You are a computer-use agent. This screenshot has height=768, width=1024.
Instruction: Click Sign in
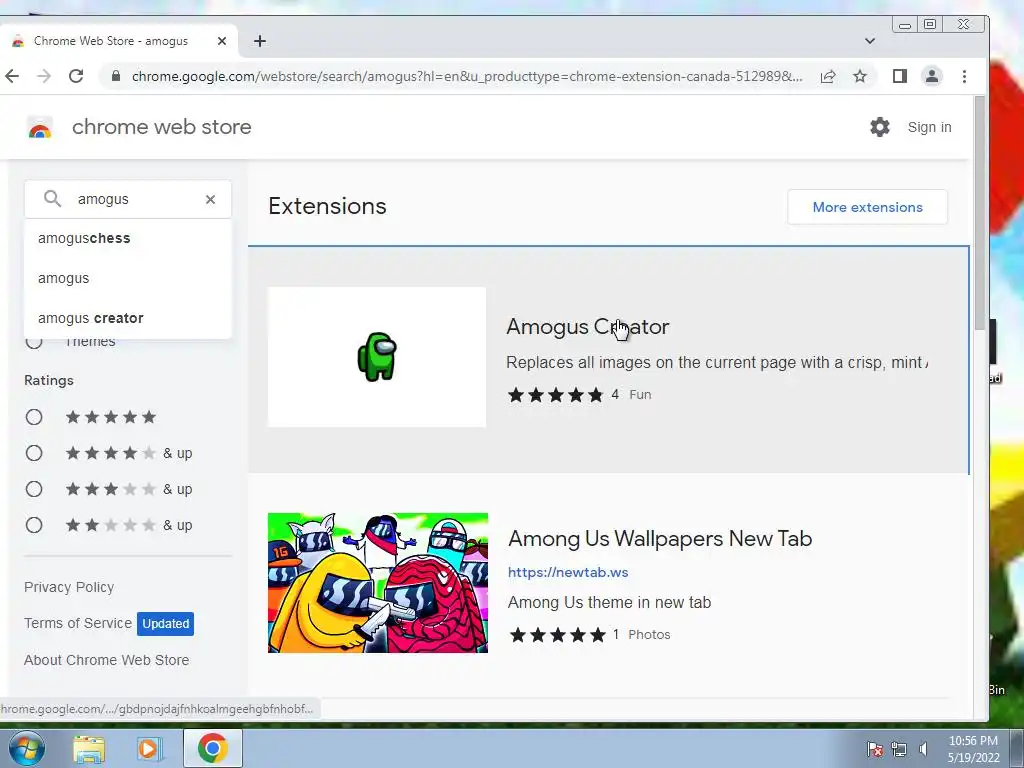[929, 127]
